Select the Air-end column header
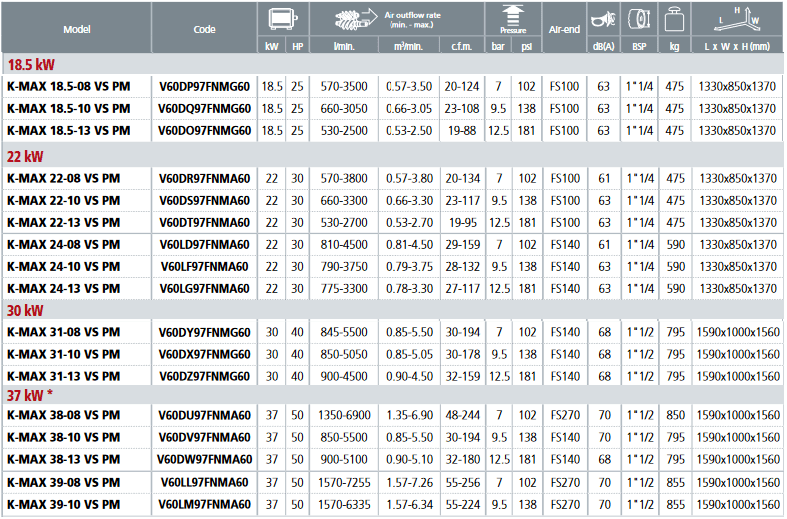 (564, 30)
